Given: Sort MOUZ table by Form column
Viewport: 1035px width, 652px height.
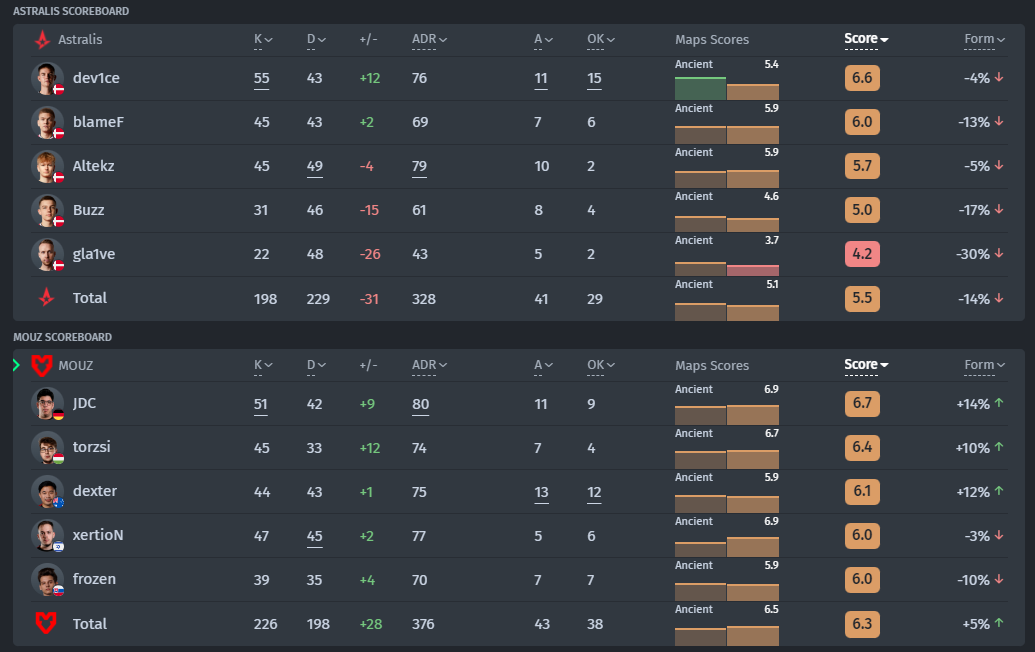Looking at the screenshot, I should (x=984, y=365).
